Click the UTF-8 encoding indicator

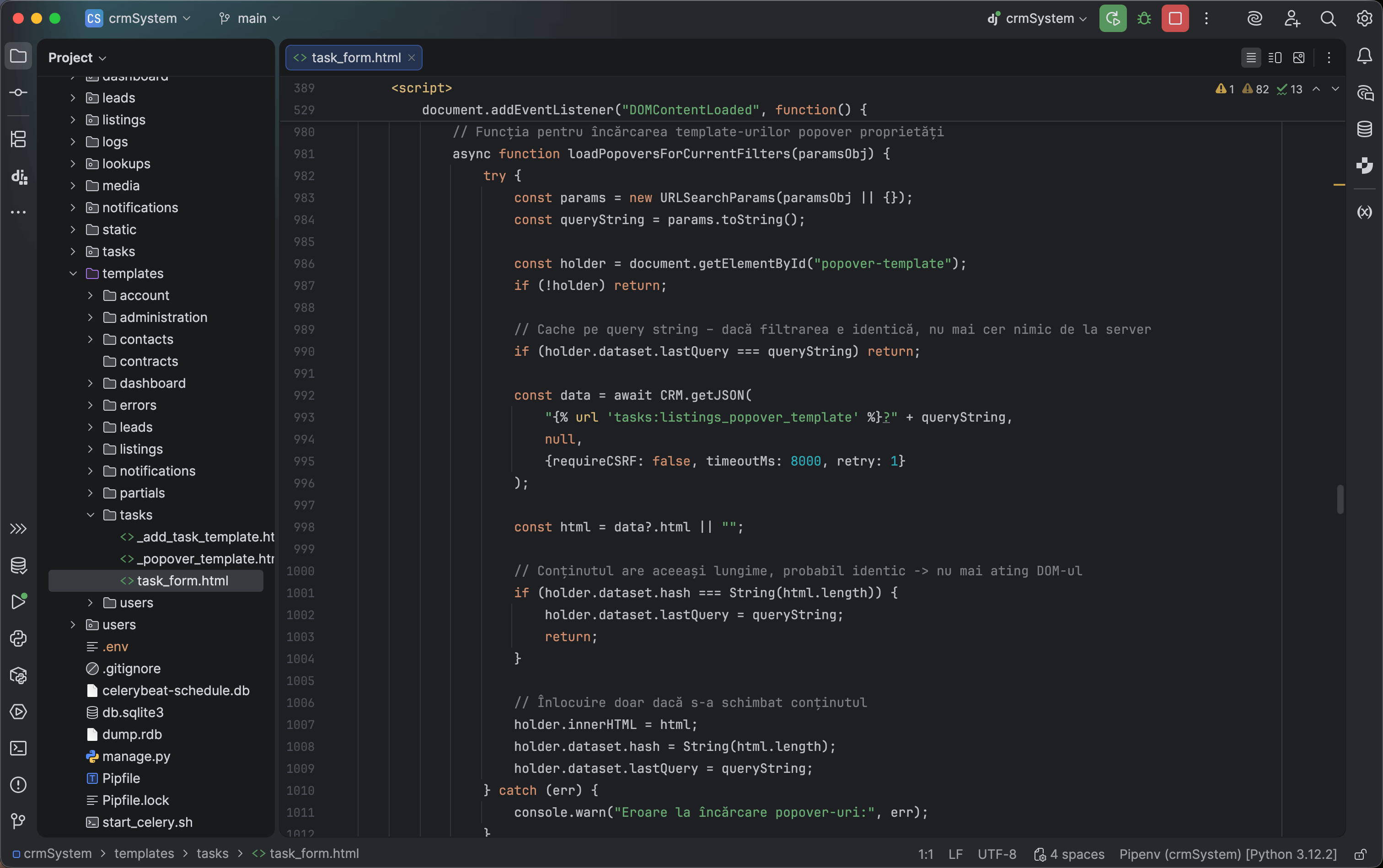[997, 854]
